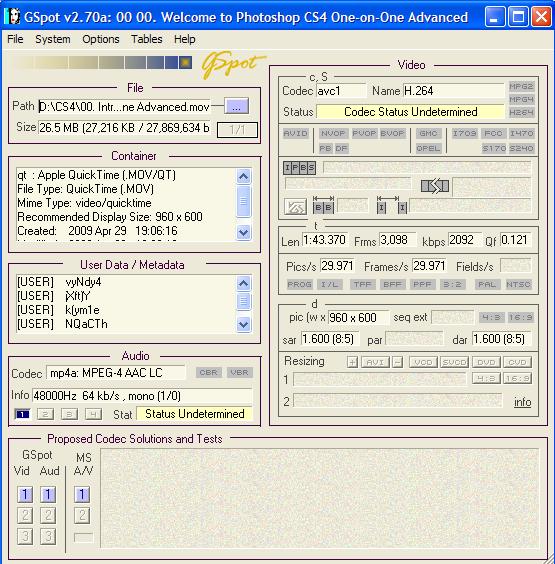Select audio stream 3 button
The width and height of the screenshot is (555, 564).
click(x=69, y=414)
